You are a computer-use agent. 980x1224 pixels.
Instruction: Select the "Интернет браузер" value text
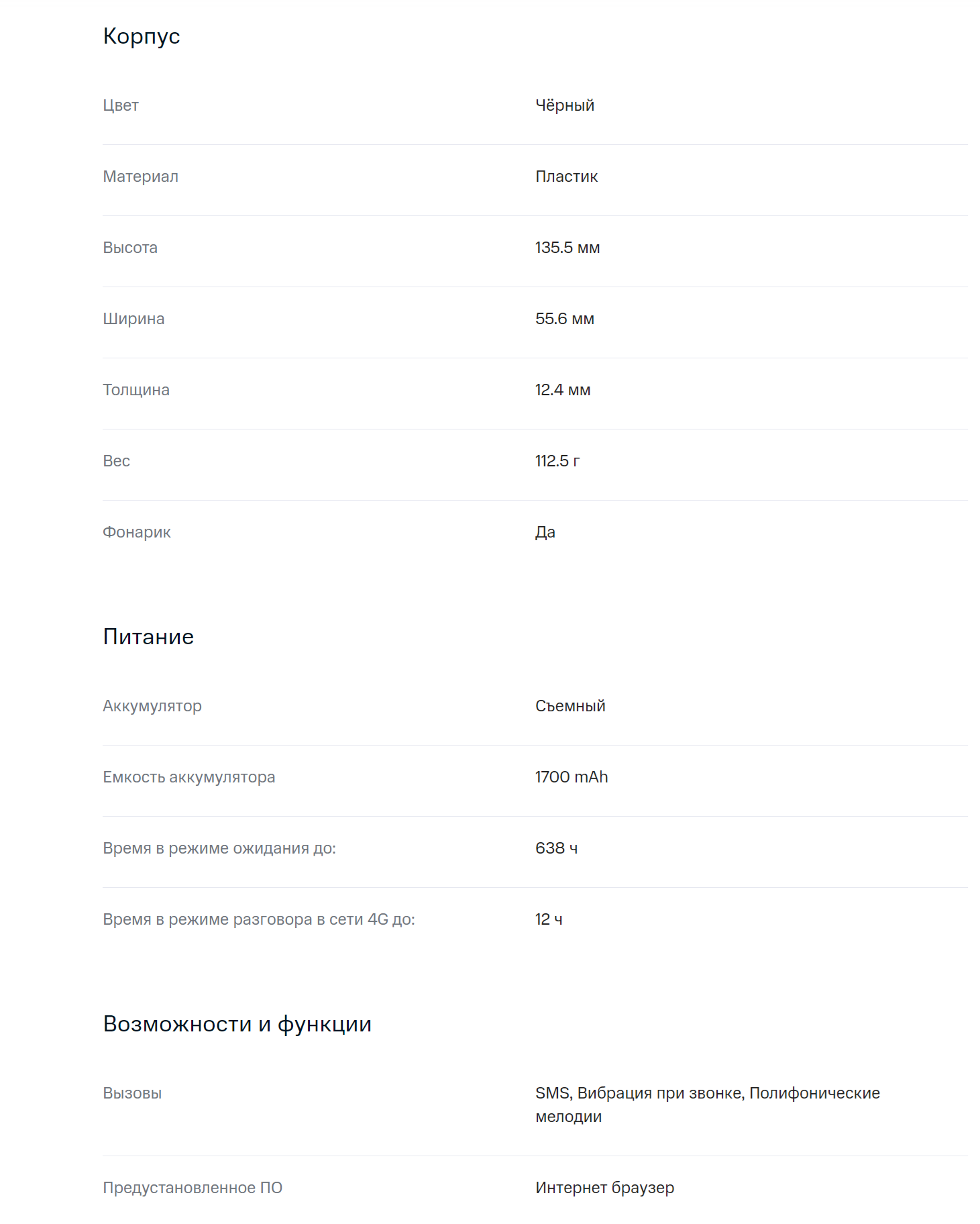tap(604, 1188)
